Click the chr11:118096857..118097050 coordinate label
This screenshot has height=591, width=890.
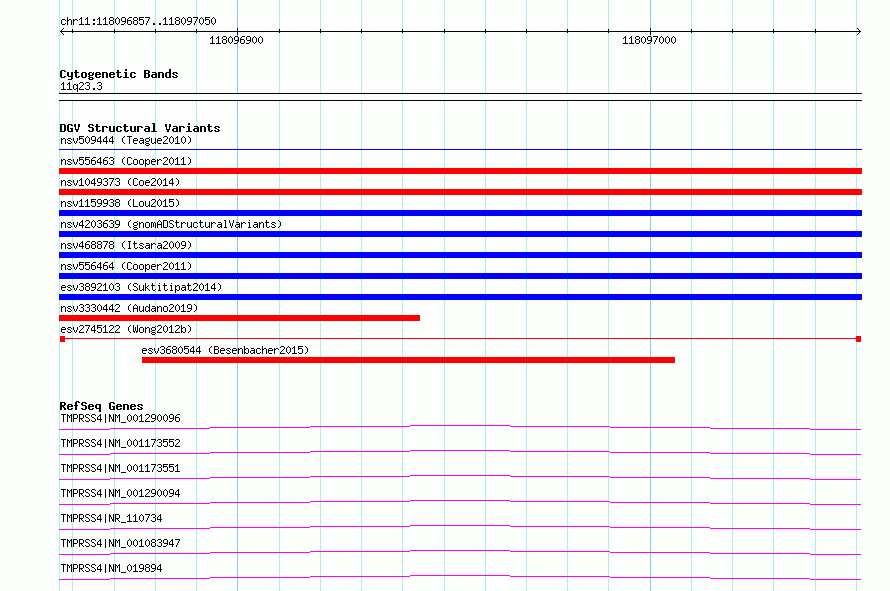click(x=138, y=21)
